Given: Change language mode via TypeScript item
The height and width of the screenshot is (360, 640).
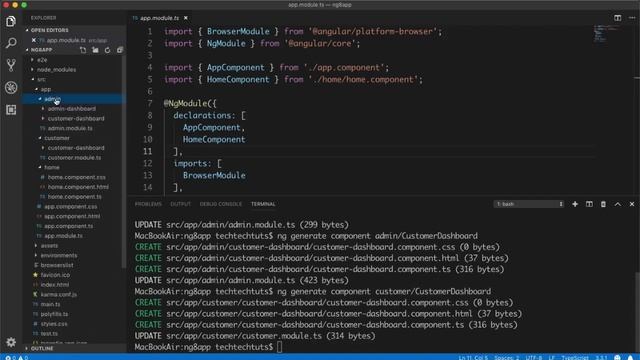Looking at the screenshot, I should (575, 358).
